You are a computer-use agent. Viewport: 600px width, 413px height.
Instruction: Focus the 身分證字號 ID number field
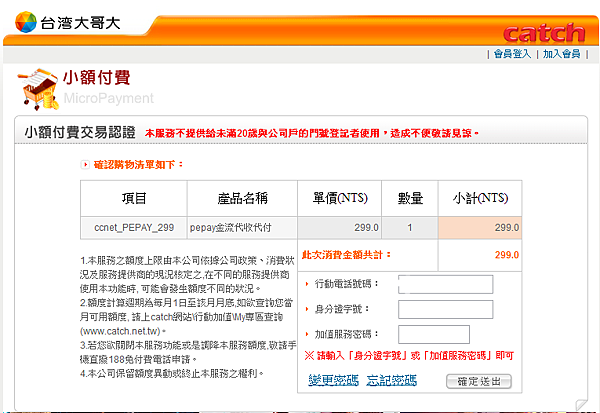[445, 309]
